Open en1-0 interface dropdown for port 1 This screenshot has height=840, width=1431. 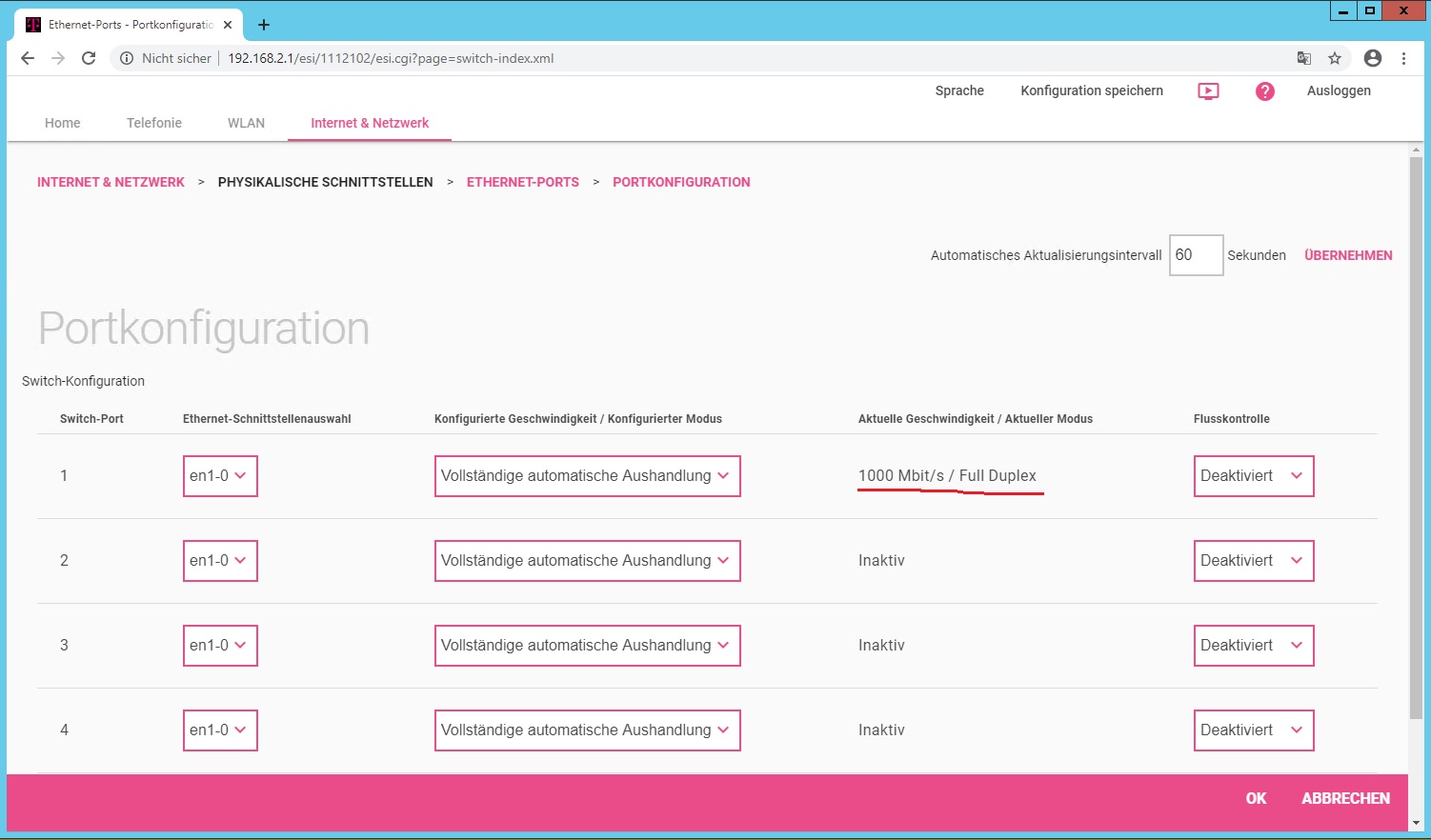point(220,476)
